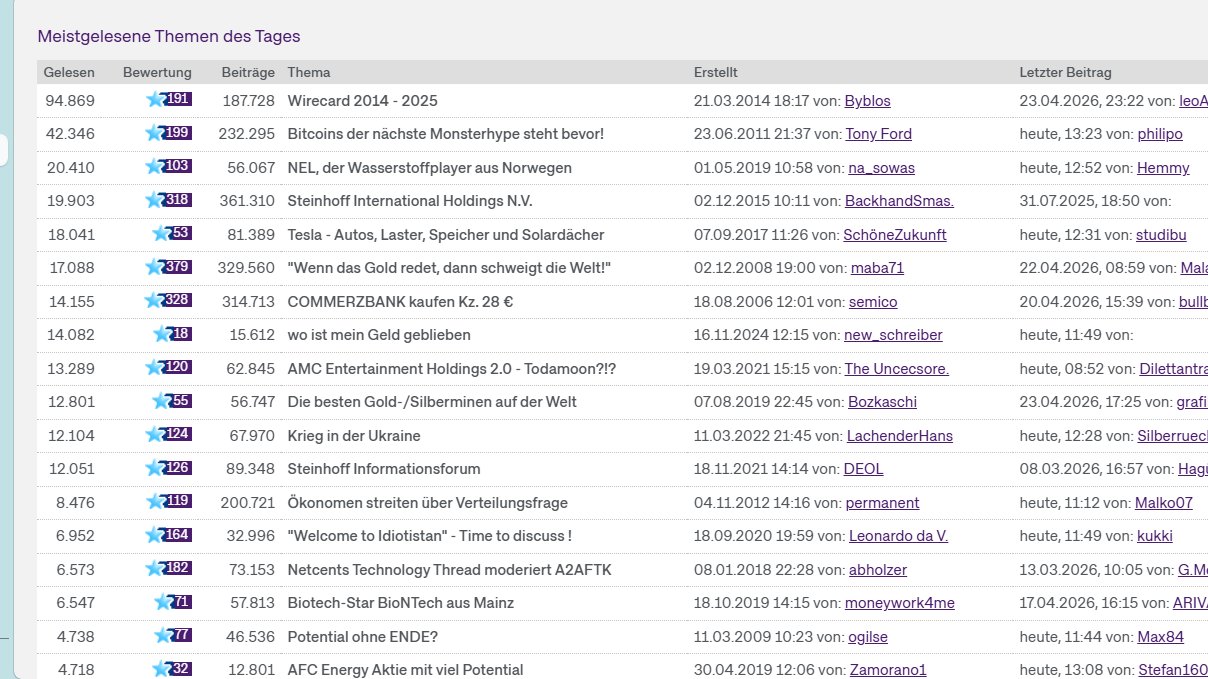Open Tesla - Autos, Laster, Speicher thread
This screenshot has height=679, width=1208.
445,235
